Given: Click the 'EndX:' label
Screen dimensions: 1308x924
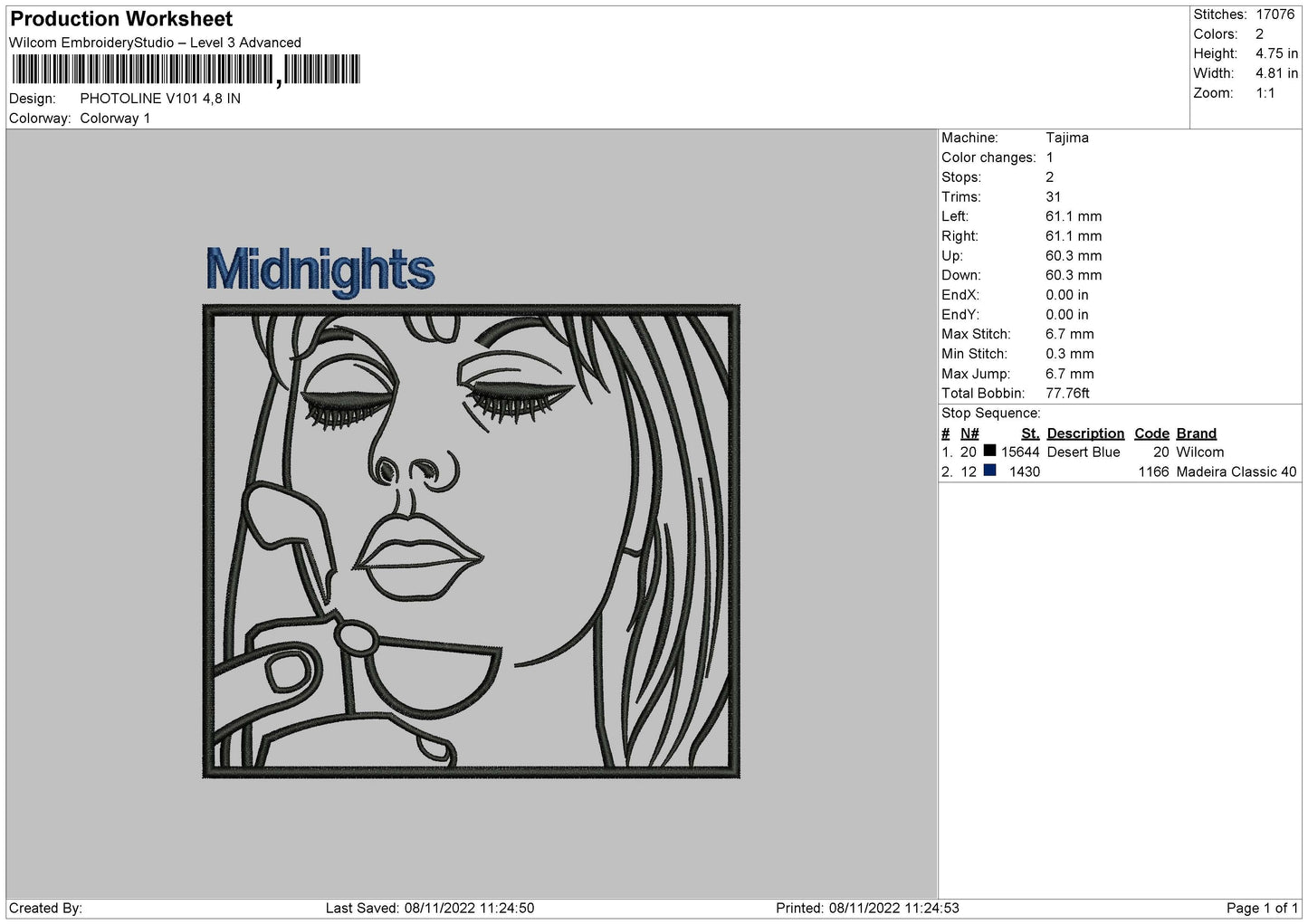Looking at the screenshot, I should (x=960, y=295).
